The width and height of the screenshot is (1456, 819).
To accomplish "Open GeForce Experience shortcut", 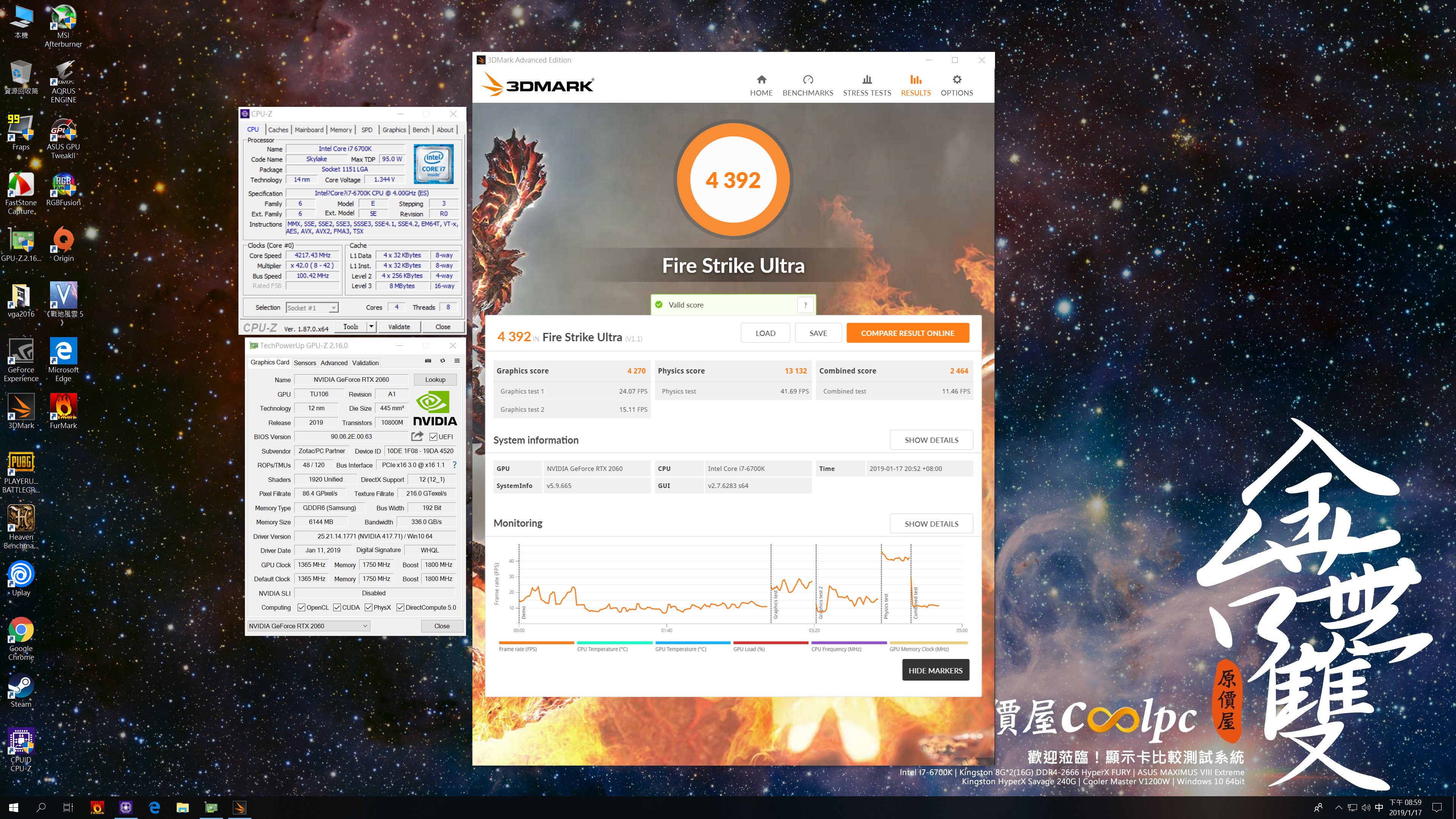I will pyautogui.click(x=21, y=360).
